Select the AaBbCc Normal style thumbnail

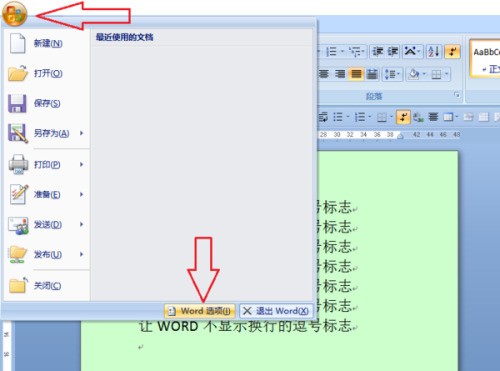point(485,58)
